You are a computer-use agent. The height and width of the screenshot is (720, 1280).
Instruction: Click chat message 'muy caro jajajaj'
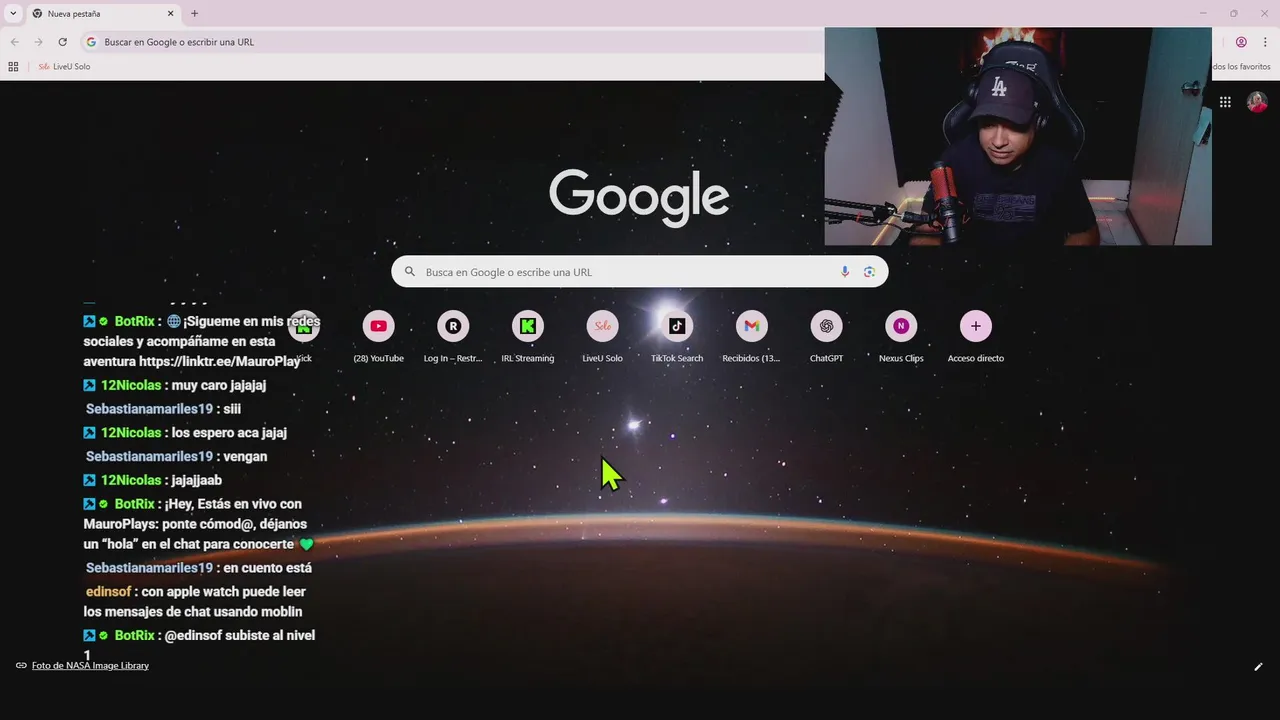coord(219,385)
